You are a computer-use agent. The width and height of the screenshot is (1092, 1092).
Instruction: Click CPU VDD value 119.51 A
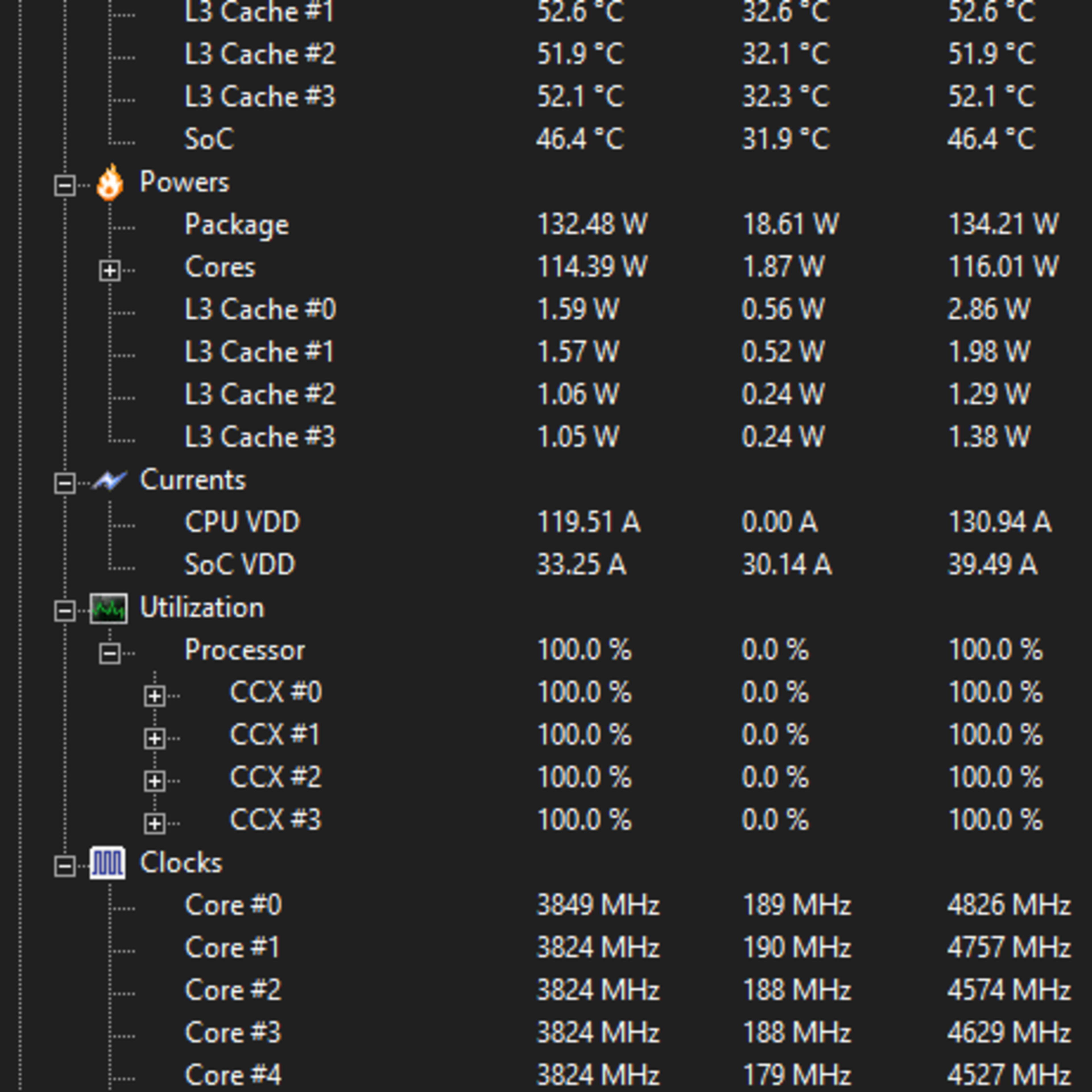(588, 522)
